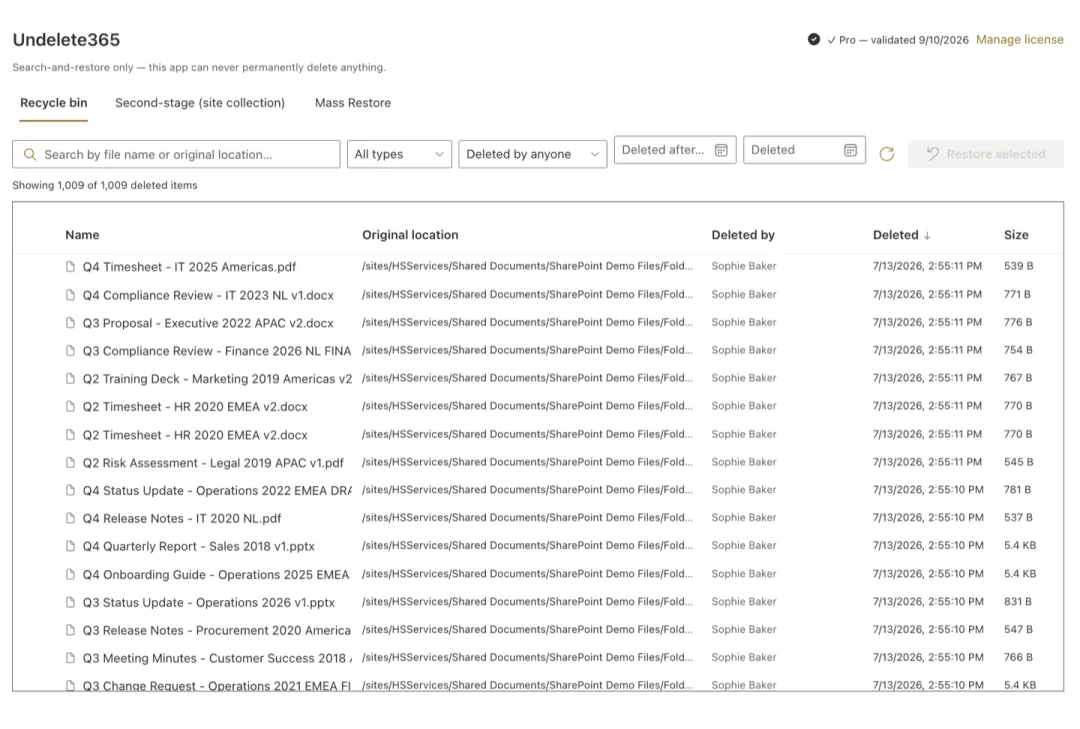Screen dimensions: 1080x729
Task: Open Second-stage (site collection) tab
Action: tap(200, 103)
